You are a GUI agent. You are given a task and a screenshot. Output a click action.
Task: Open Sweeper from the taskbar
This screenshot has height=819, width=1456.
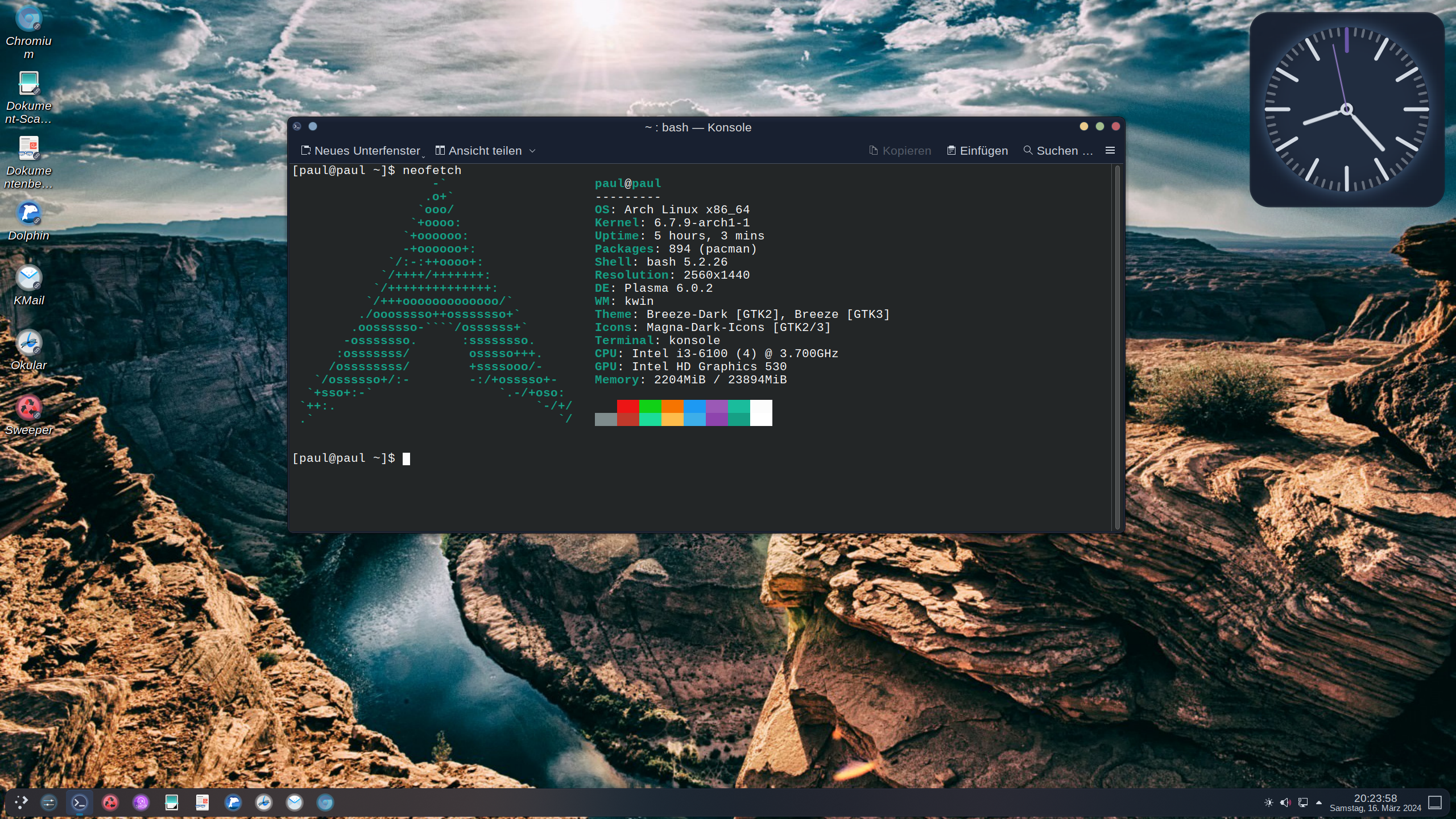tap(110, 803)
